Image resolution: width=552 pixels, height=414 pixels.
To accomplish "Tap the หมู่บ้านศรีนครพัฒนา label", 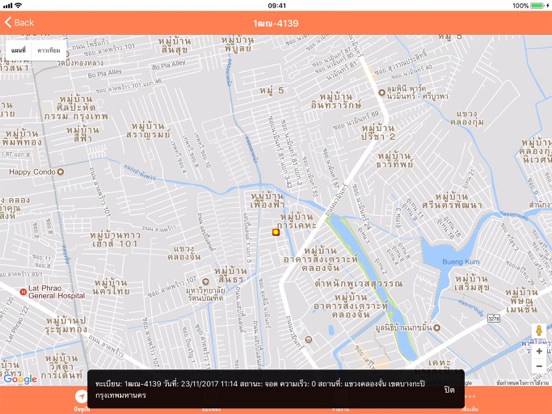I will pyautogui.click(x=452, y=201).
